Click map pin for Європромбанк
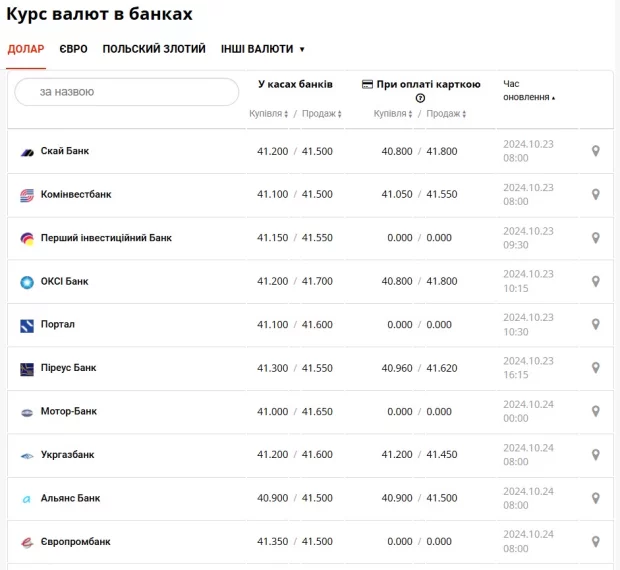The height and width of the screenshot is (570, 620). [x=595, y=542]
